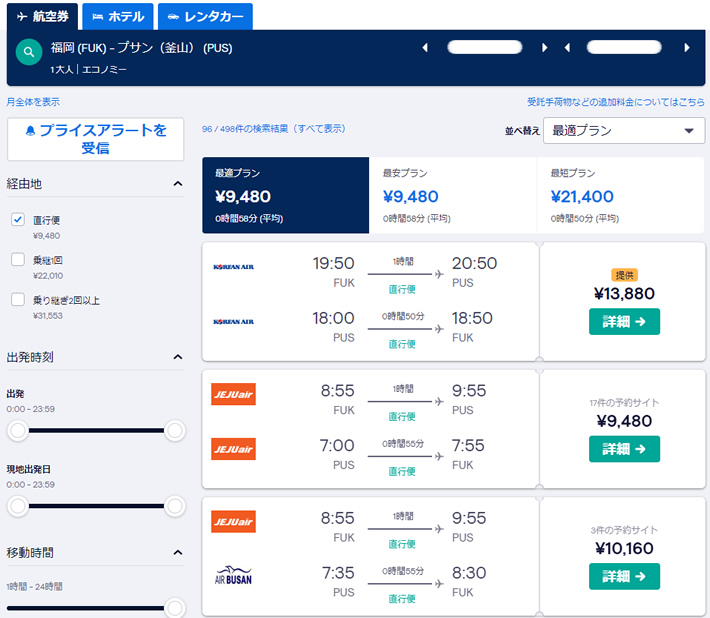Click the 提供 badge above ¥13,880
Viewport: 710px width, 618px height.
pyautogui.click(x=624, y=275)
